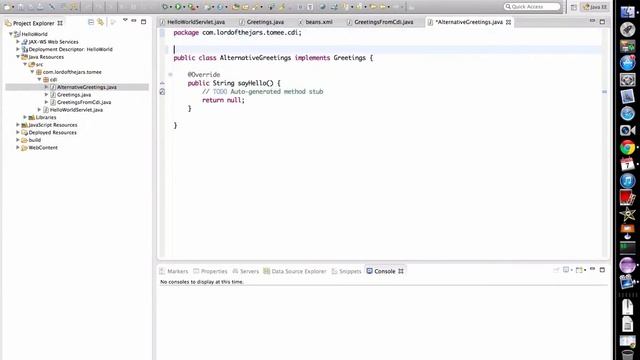Expand Deployment Descriptor: HelloWorld node
Viewport: 640px width, 360px height.
18,49
